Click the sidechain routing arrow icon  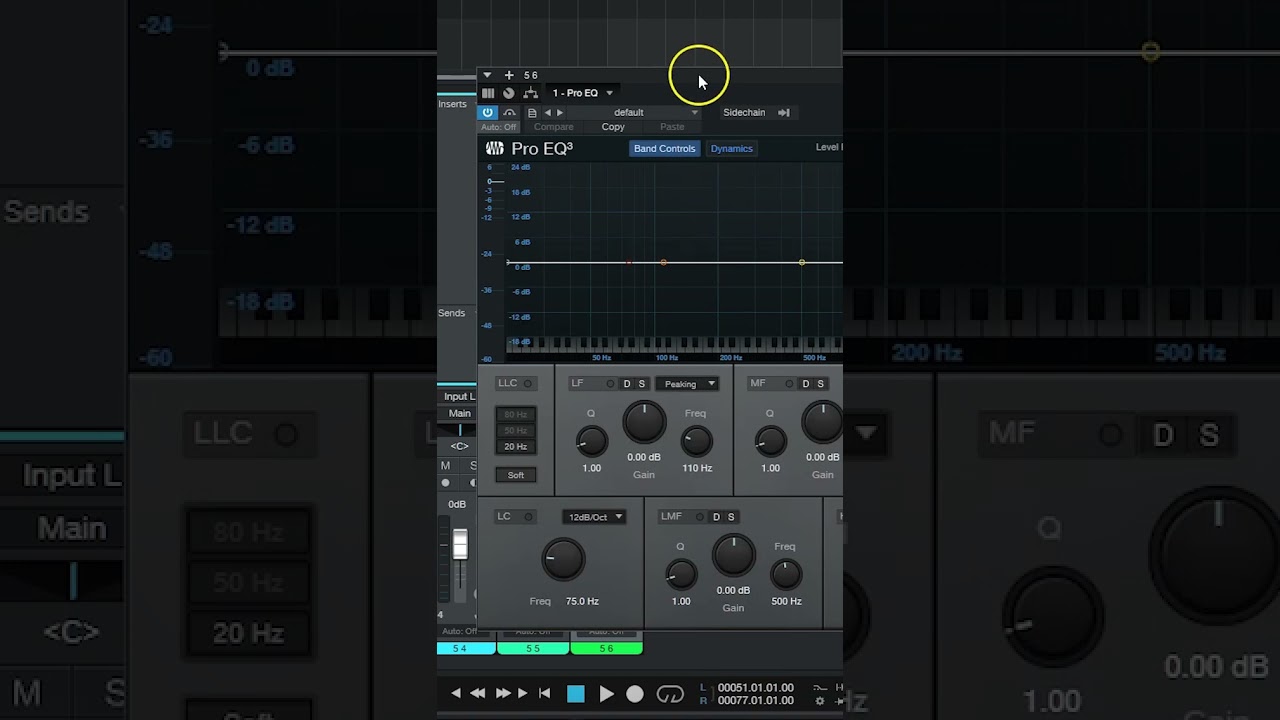click(x=784, y=113)
